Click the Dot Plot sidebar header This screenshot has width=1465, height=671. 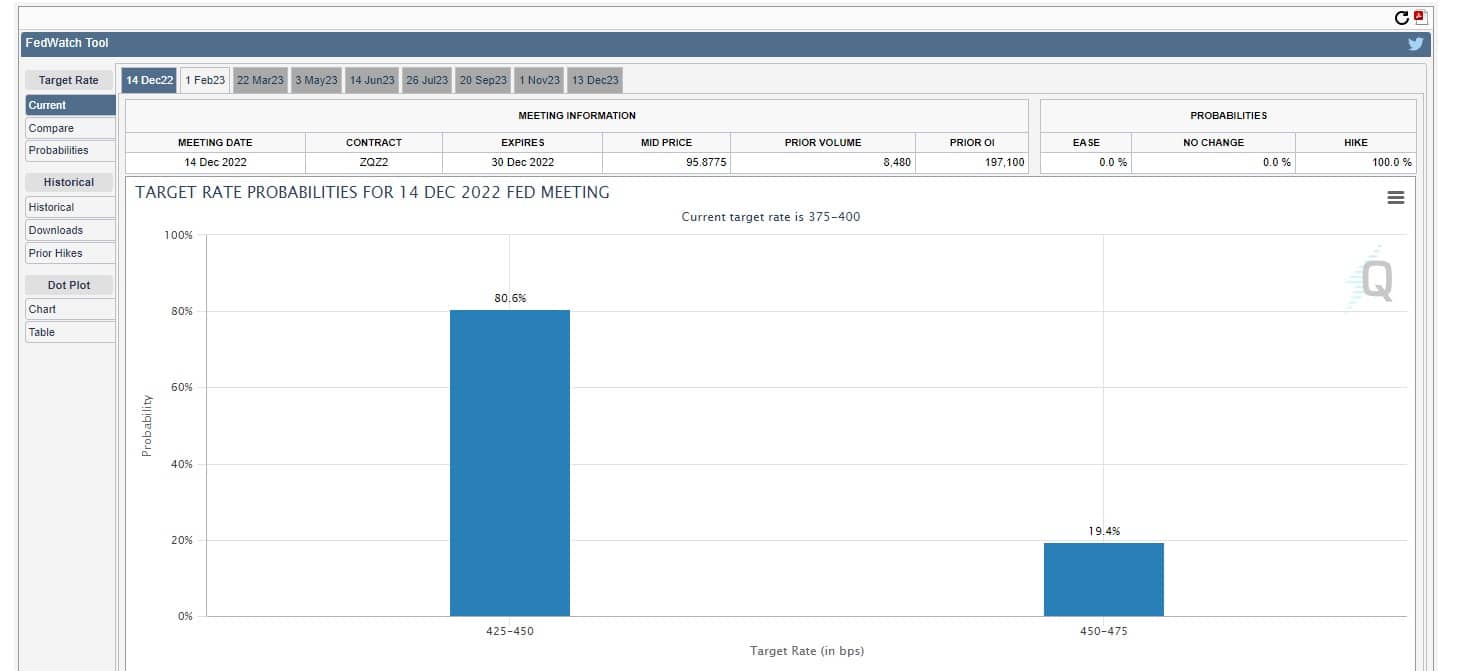(x=69, y=285)
